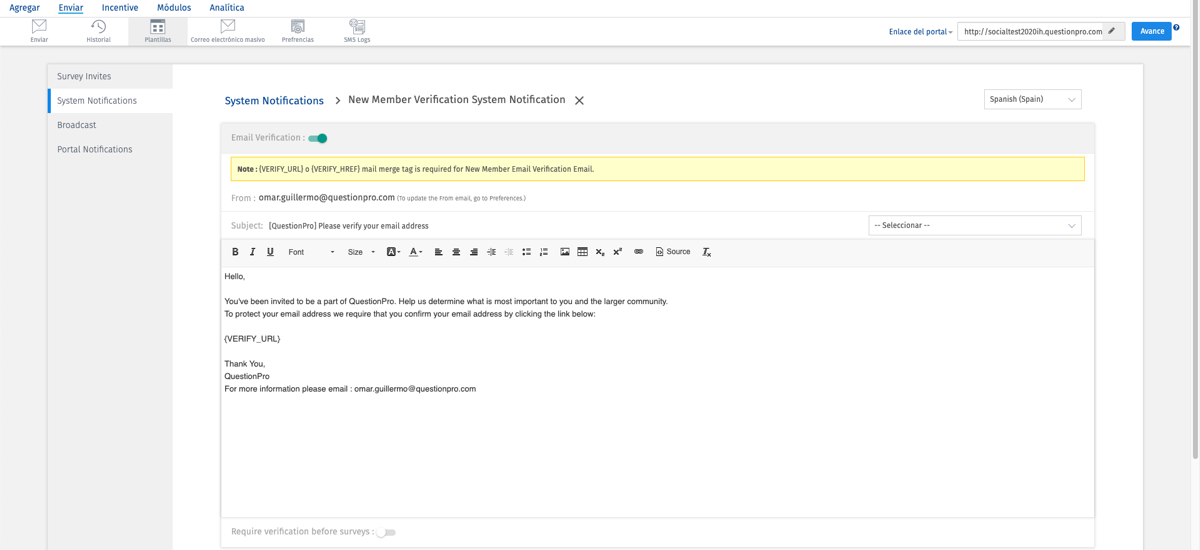
Task: Open Correo electrónico masivo
Action: (228, 31)
